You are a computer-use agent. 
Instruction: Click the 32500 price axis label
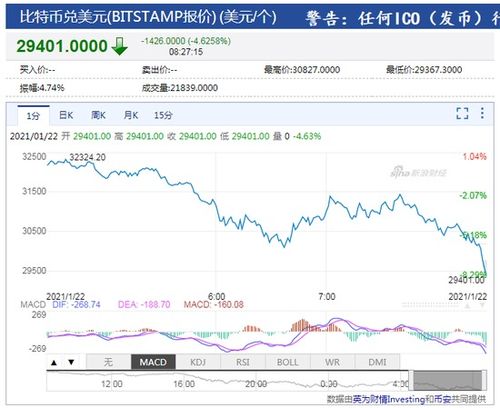[34, 157]
